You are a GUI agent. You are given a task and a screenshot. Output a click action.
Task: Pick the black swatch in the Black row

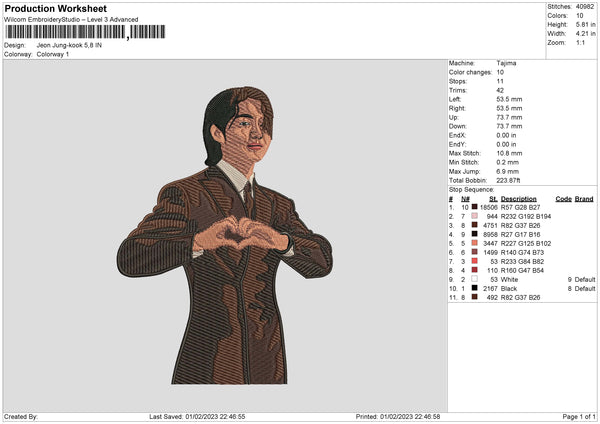(x=474, y=288)
